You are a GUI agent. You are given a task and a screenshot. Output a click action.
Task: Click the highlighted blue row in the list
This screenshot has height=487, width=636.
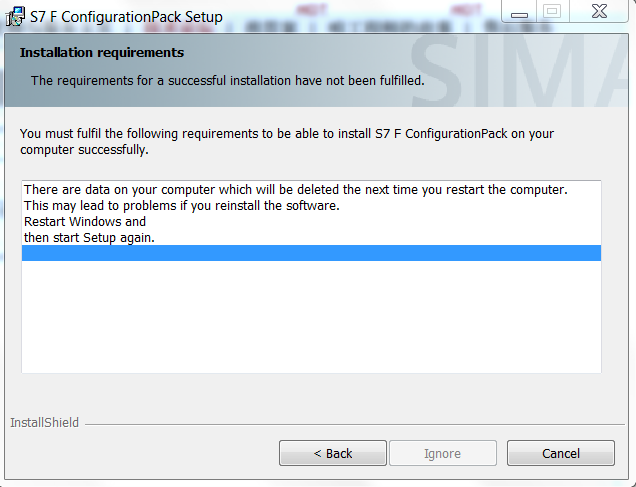coord(311,253)
